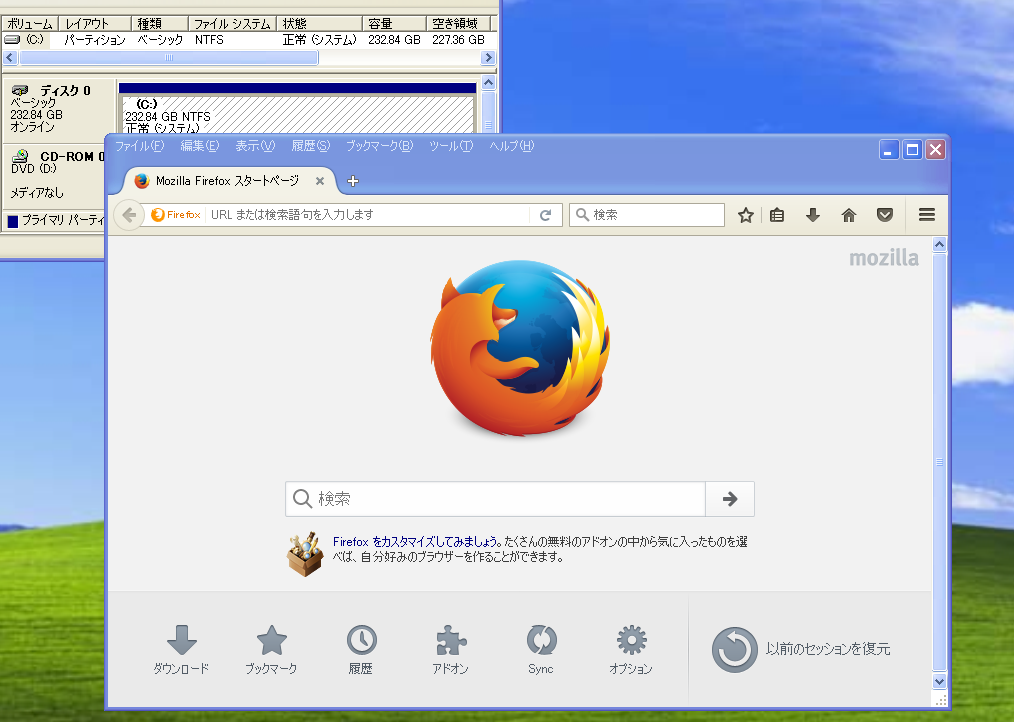
Task: Click the 状態 column header
Action: (x=319, y=24)
